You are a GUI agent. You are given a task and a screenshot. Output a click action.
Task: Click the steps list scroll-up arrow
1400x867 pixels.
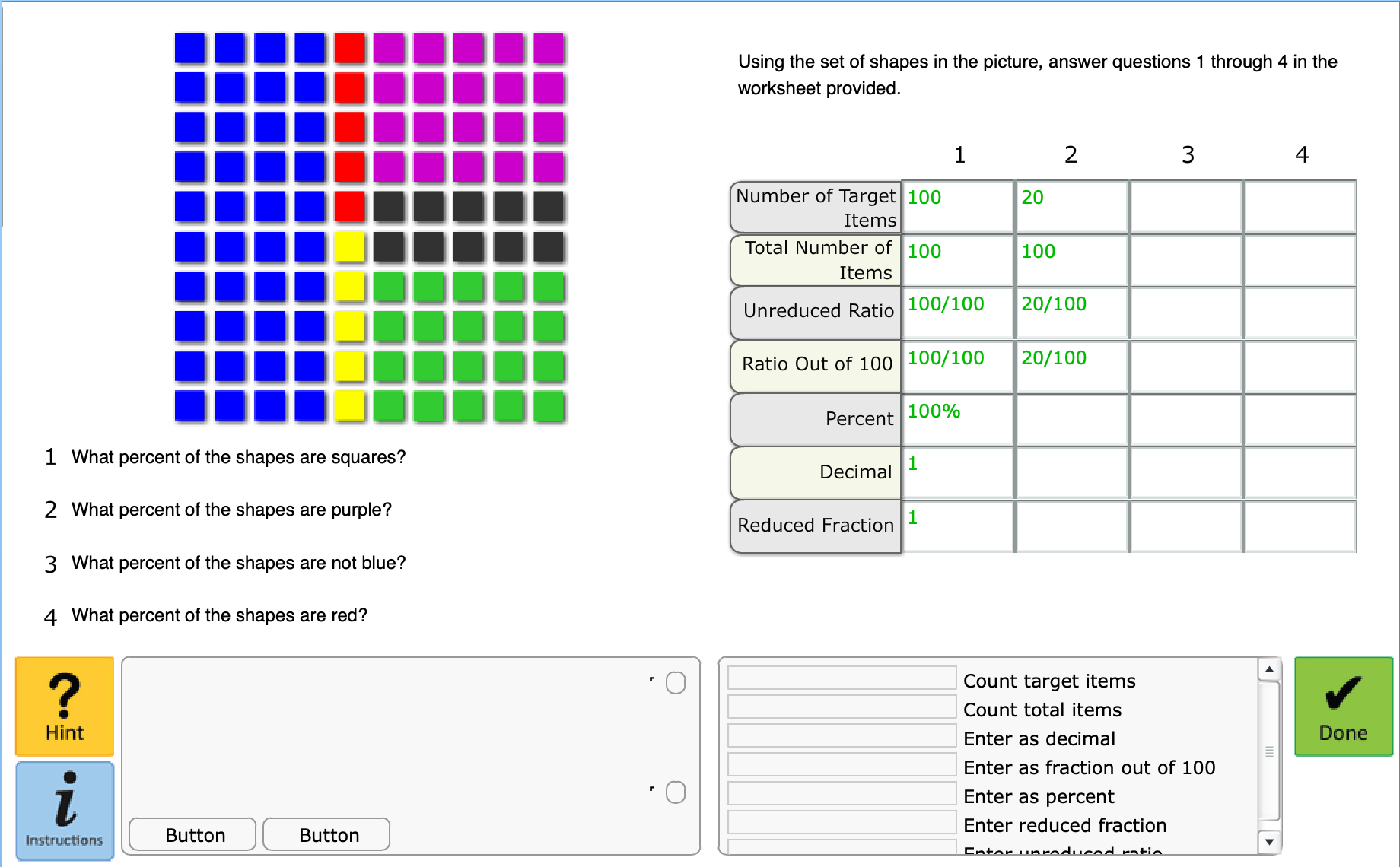click(x=1269, y=669)
